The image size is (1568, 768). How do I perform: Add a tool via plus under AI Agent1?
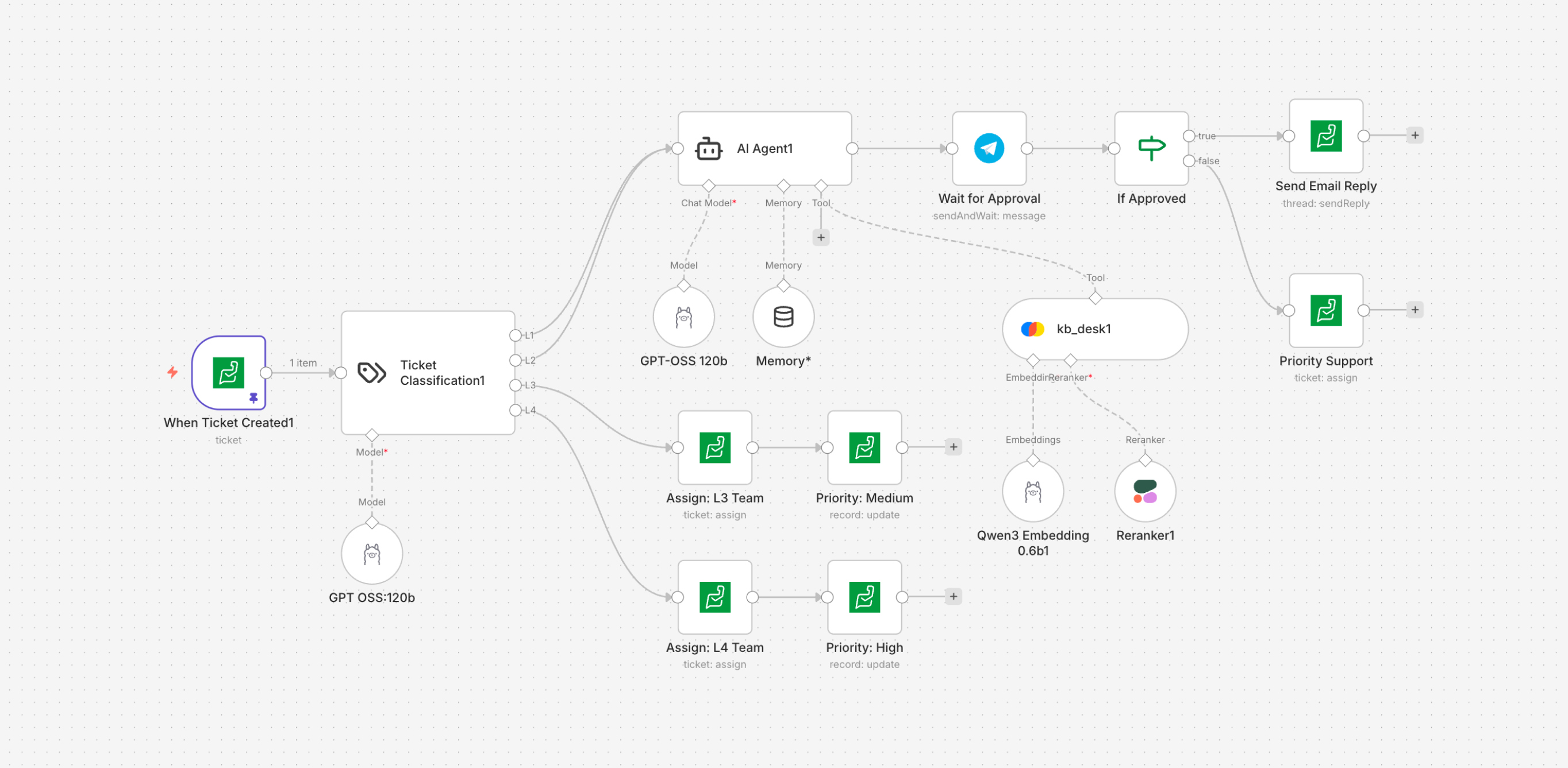click(x=821, y=237)
